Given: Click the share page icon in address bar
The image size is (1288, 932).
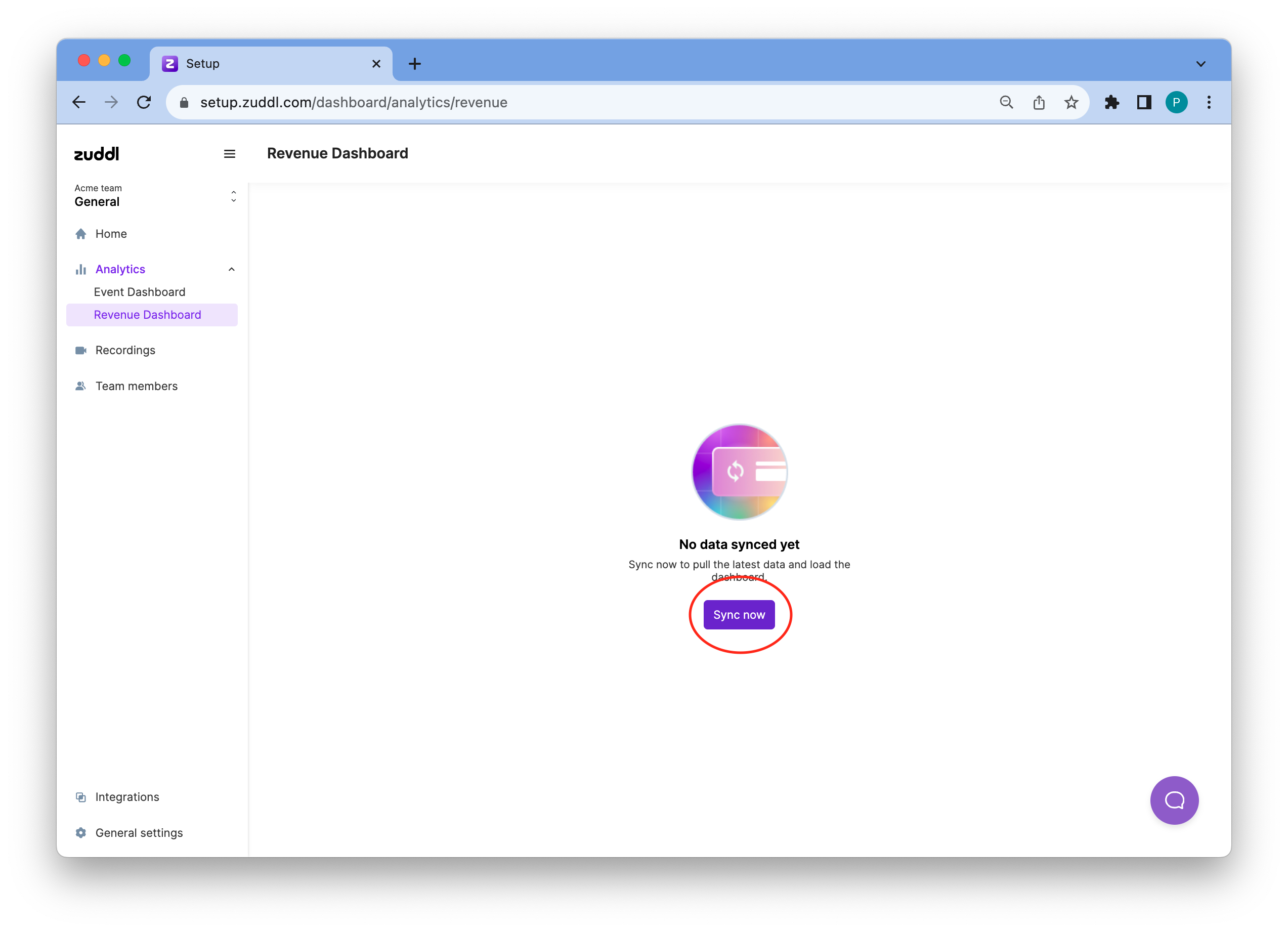Looking at the screenshot, I should tap(1039, 102).
